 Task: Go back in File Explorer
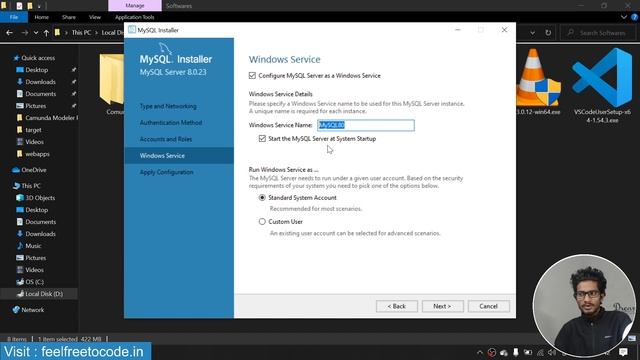(x=9, y=33)
